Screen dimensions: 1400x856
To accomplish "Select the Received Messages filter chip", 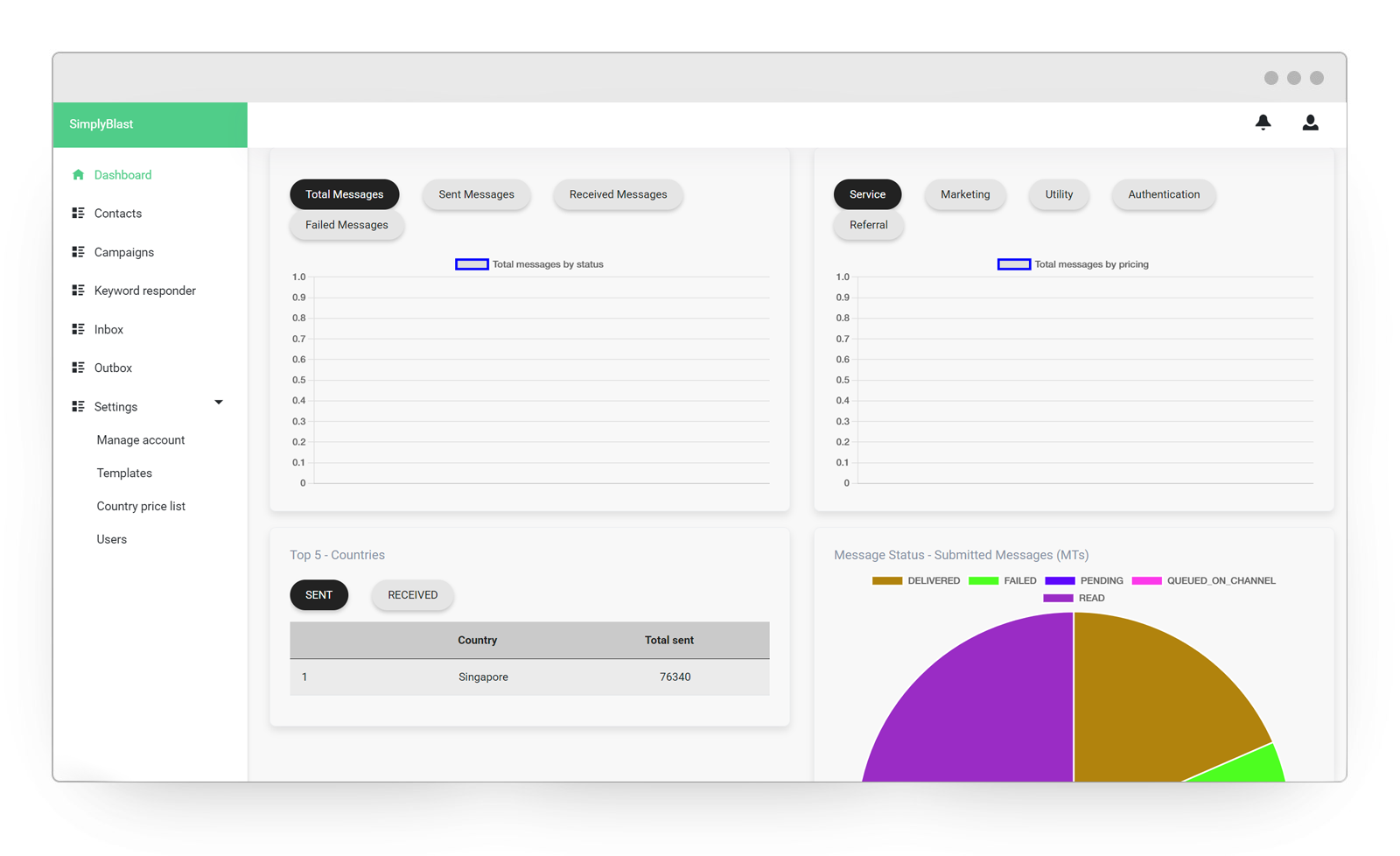I will coord(618,194).
